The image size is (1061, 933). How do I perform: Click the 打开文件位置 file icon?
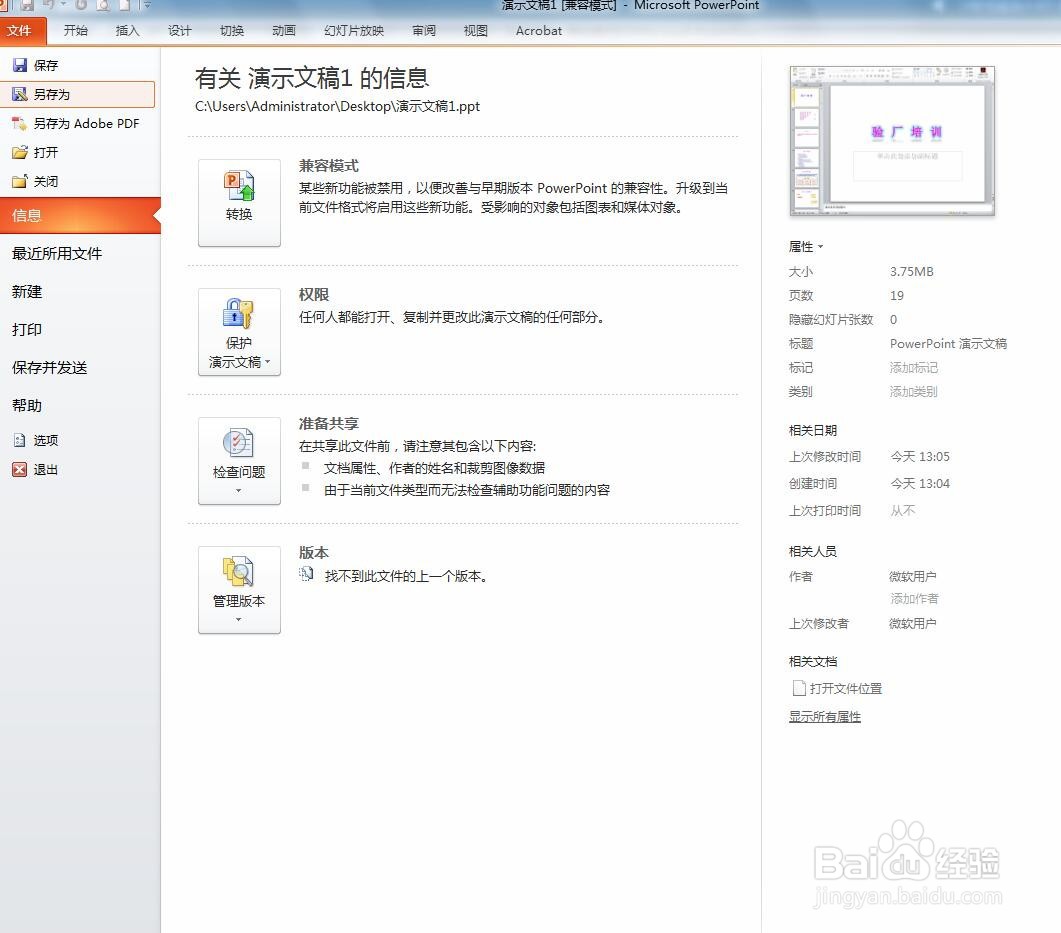tap(798, 688)
